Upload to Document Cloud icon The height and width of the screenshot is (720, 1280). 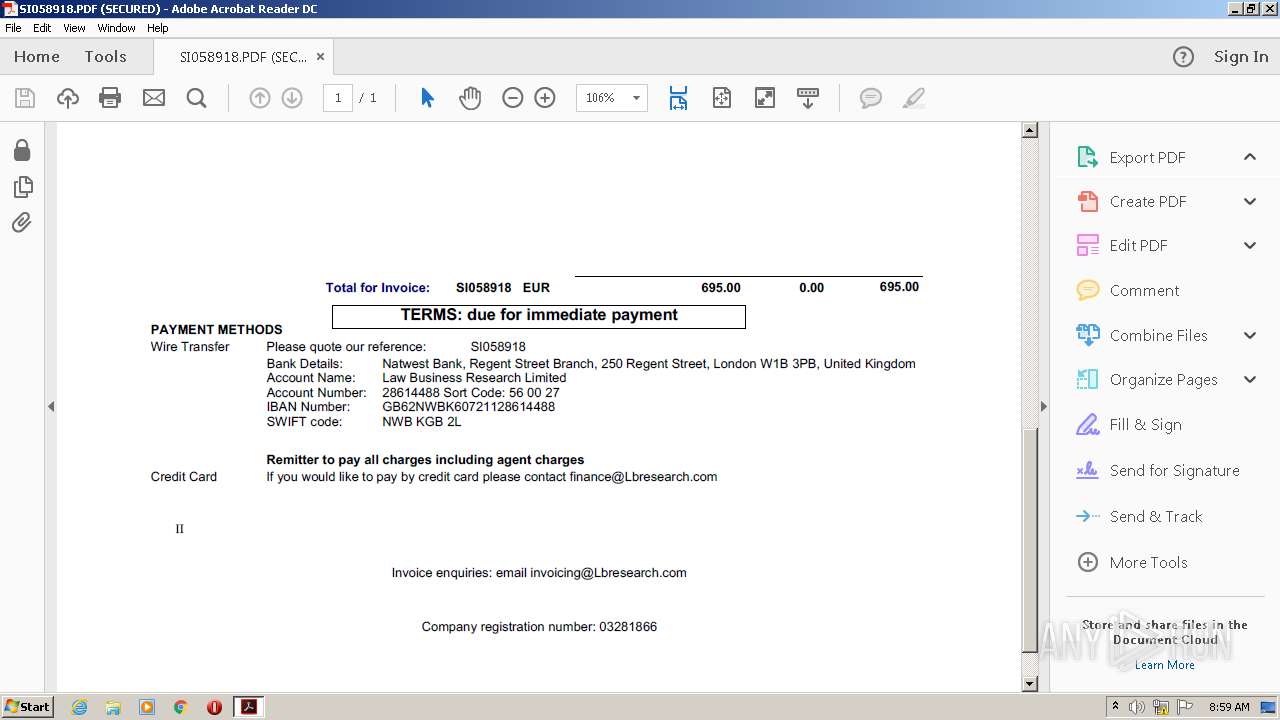(67, 98)
